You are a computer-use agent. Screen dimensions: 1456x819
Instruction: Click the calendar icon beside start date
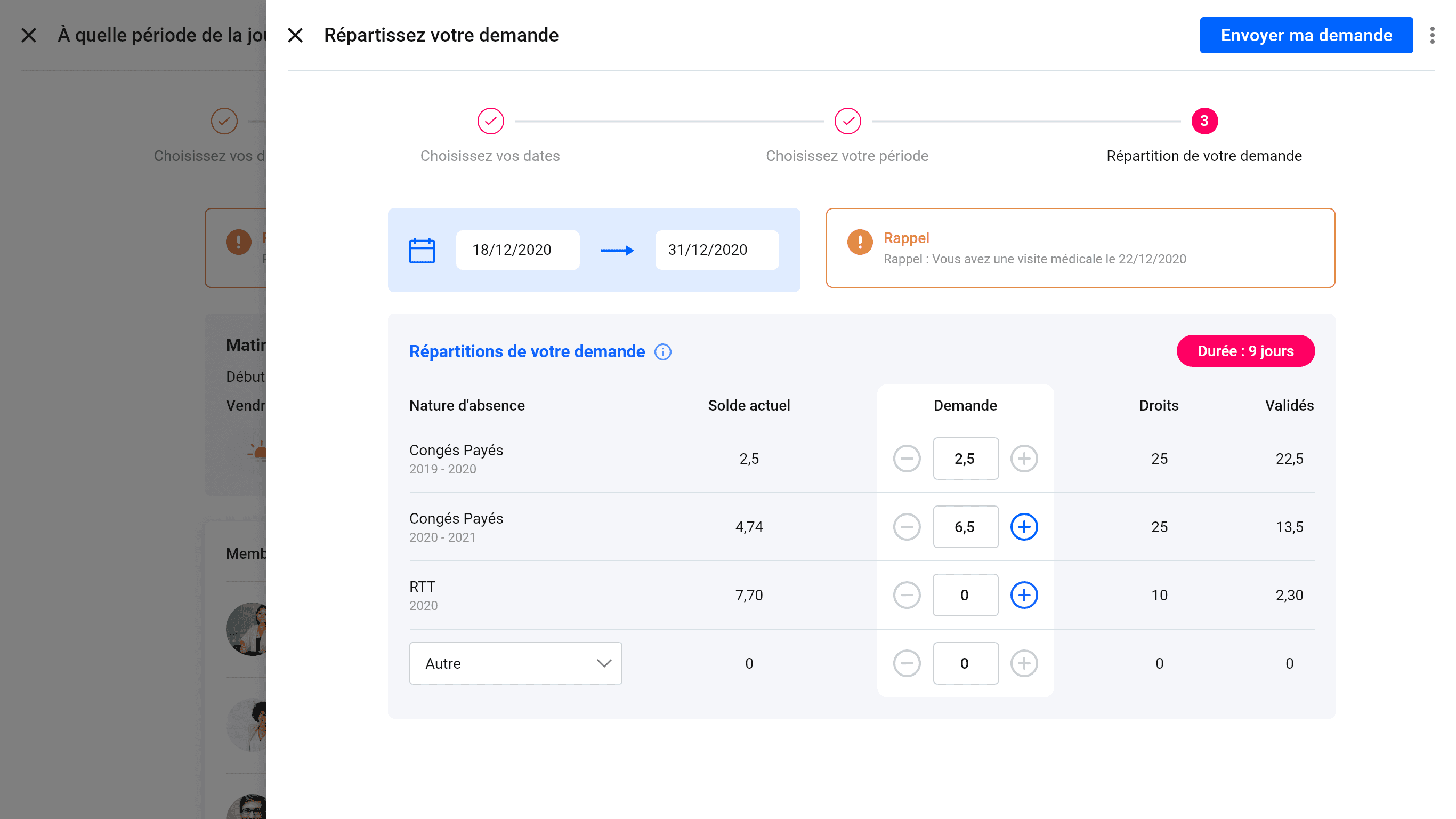pos(422,250)
